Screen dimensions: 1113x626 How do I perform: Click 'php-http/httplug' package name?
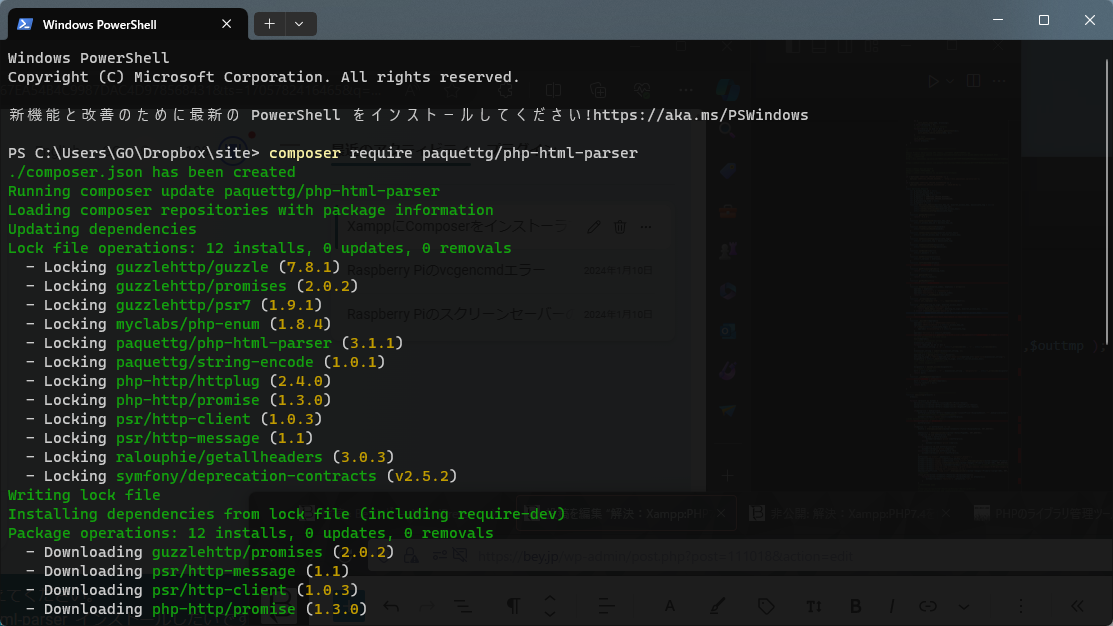[x=187, y=381]
